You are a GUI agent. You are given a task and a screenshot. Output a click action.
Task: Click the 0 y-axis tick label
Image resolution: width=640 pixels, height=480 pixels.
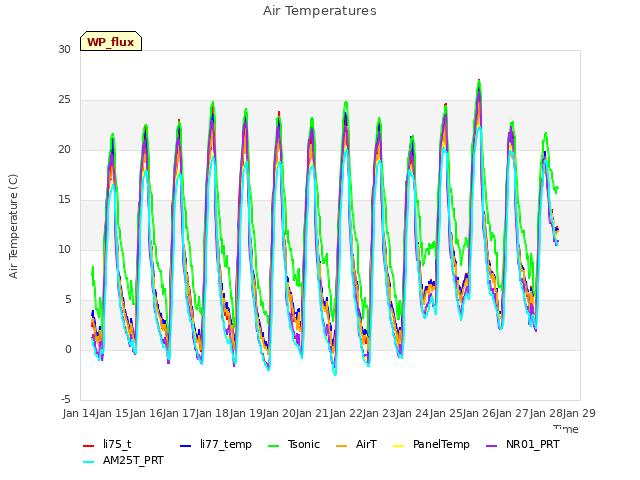click(x=68, y=349)
